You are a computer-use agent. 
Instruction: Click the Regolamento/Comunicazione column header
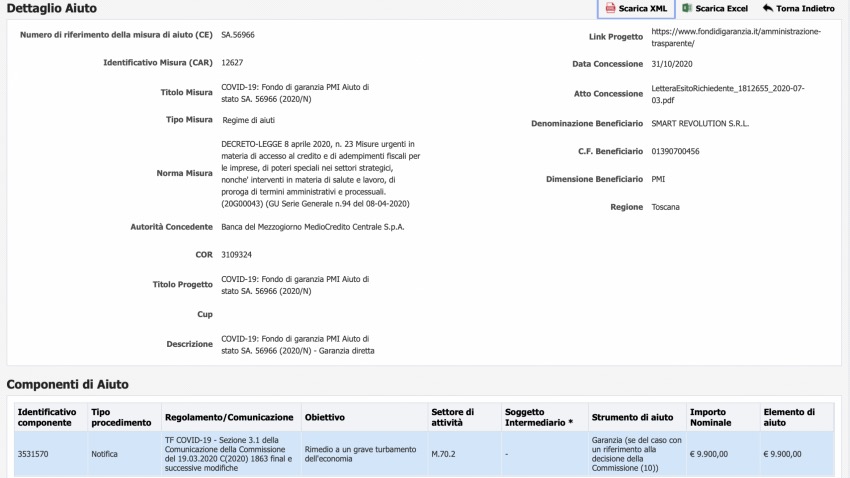point(229,417)
